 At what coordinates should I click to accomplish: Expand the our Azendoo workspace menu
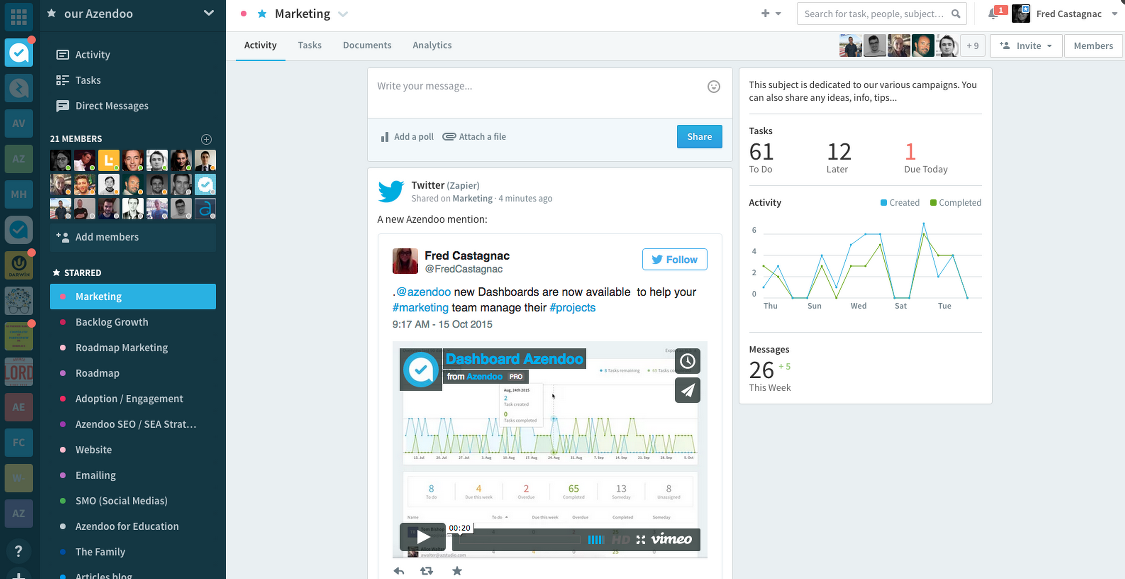pos(209,13)
